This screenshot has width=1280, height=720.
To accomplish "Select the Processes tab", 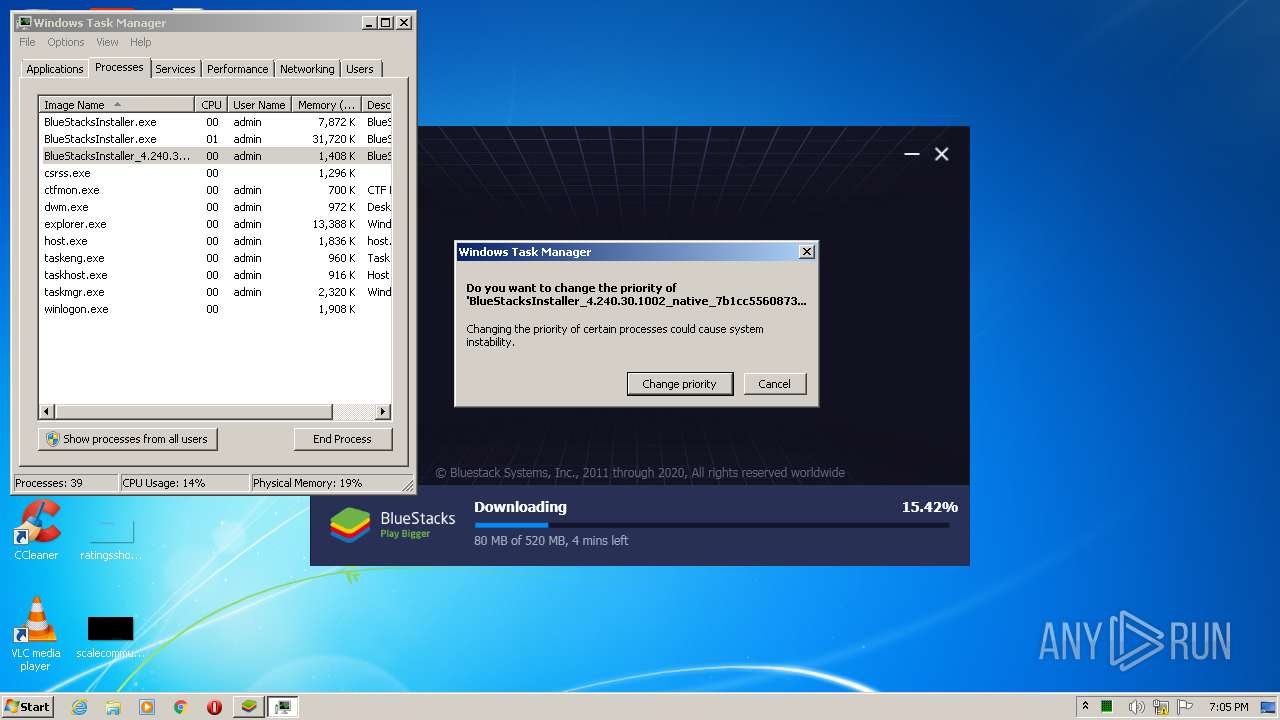I will coord(119,67).
